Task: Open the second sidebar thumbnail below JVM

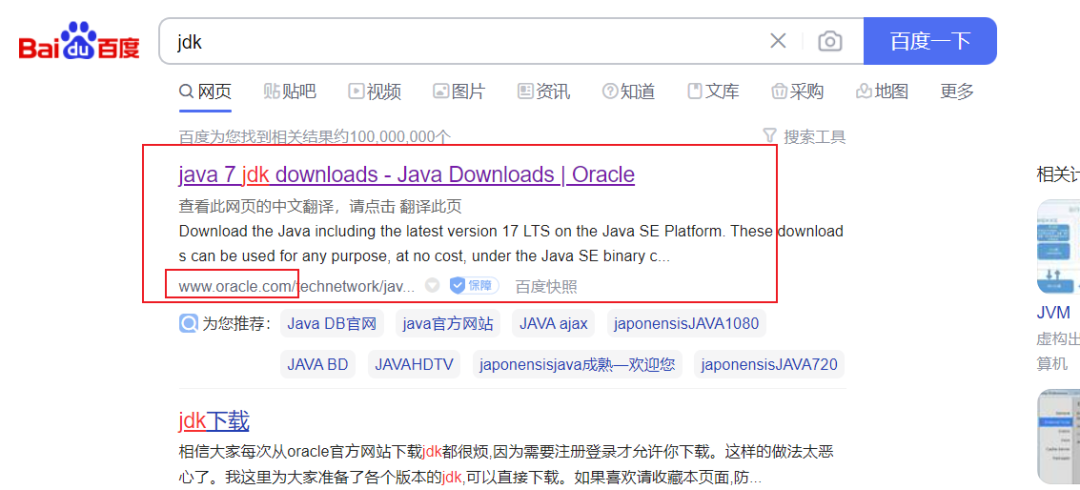Action: tap(1059, 436)
